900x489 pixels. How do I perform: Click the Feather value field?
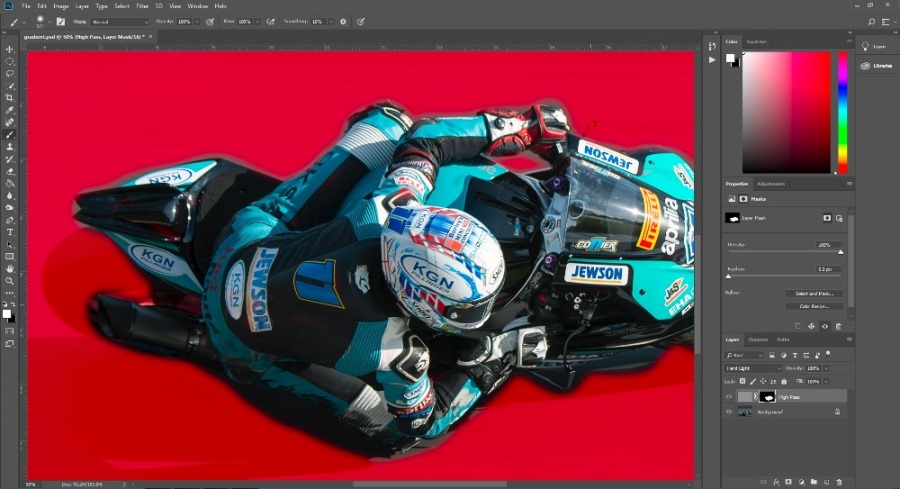click(827, 269)
